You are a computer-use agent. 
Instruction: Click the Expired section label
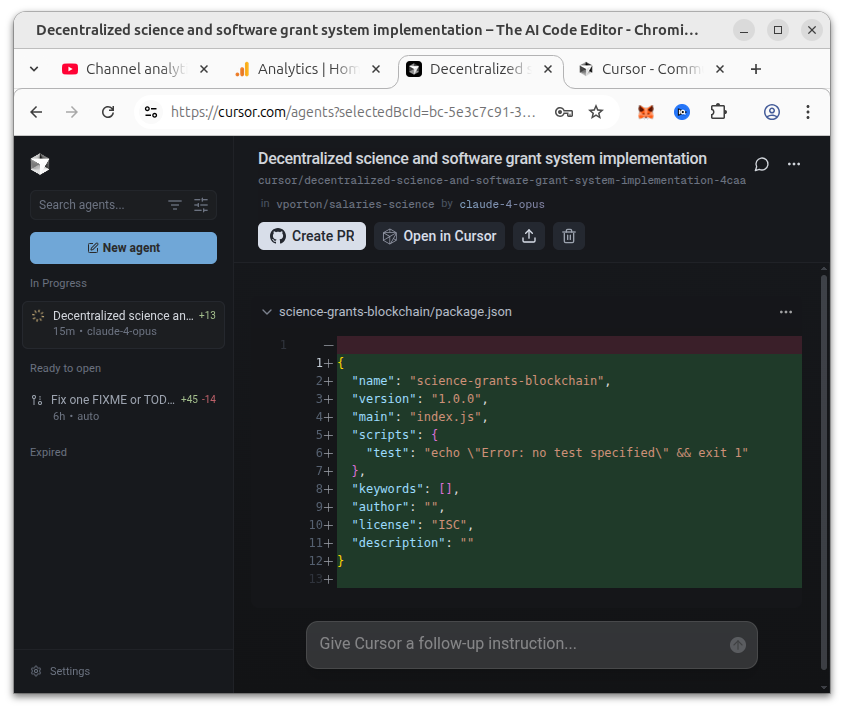click(x=48, y=452)
